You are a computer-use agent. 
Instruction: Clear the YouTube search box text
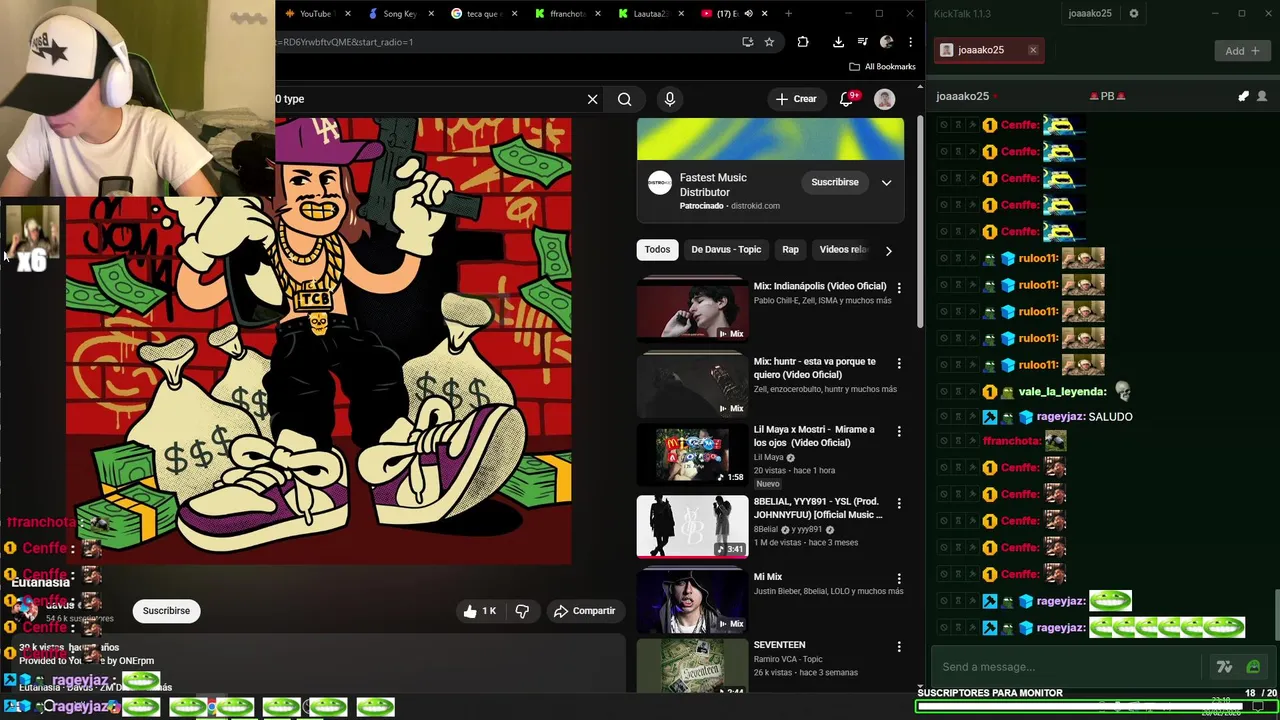592,99
